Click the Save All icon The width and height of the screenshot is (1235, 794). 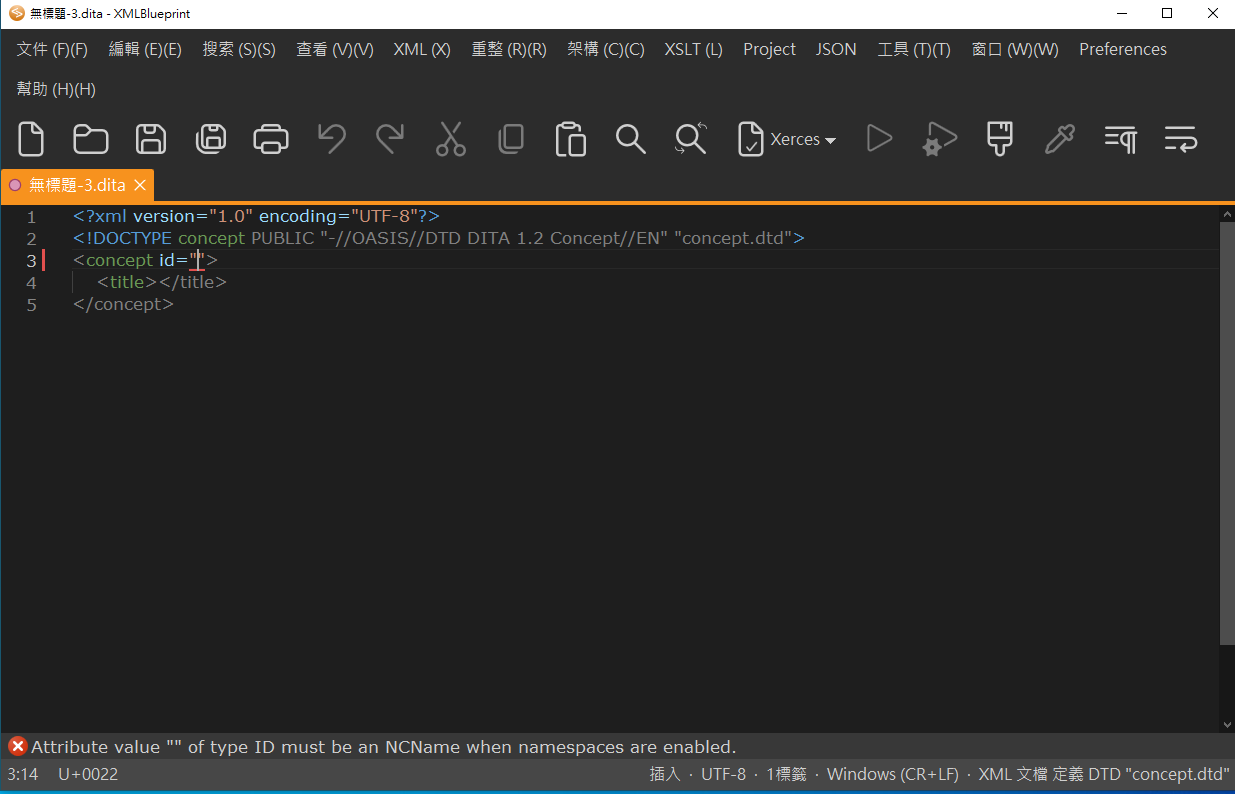211,139
